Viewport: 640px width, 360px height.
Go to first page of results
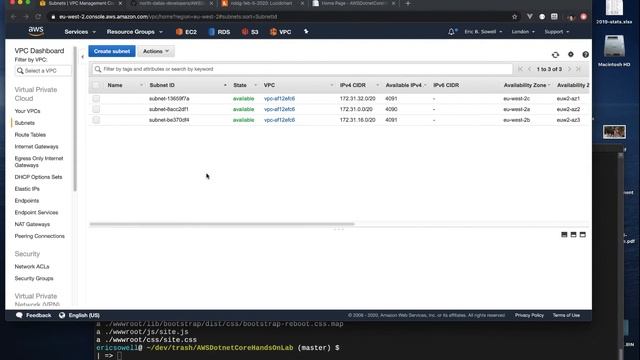520,69
